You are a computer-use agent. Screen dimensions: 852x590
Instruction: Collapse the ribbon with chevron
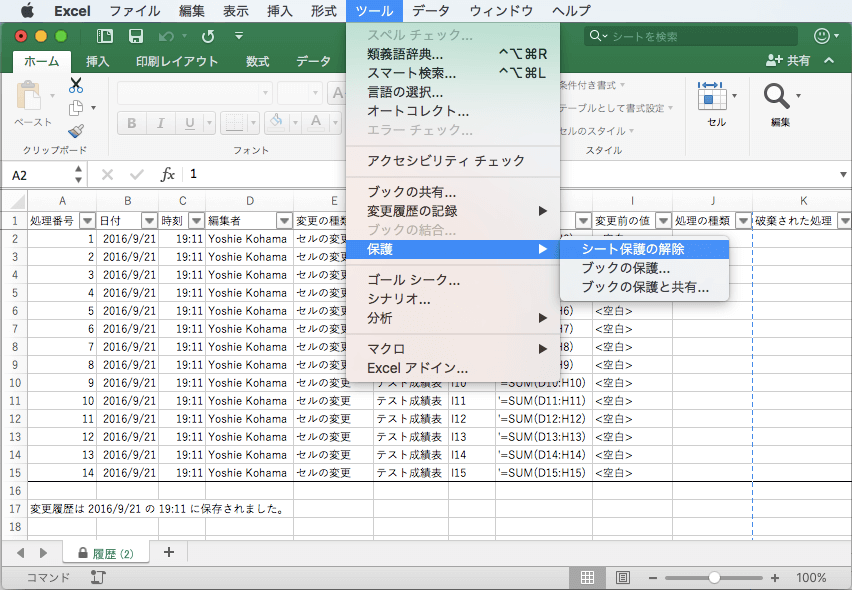(829, 60)
